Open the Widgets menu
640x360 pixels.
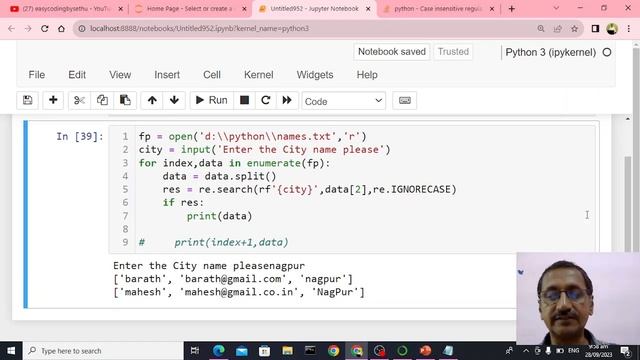[315, 75]
